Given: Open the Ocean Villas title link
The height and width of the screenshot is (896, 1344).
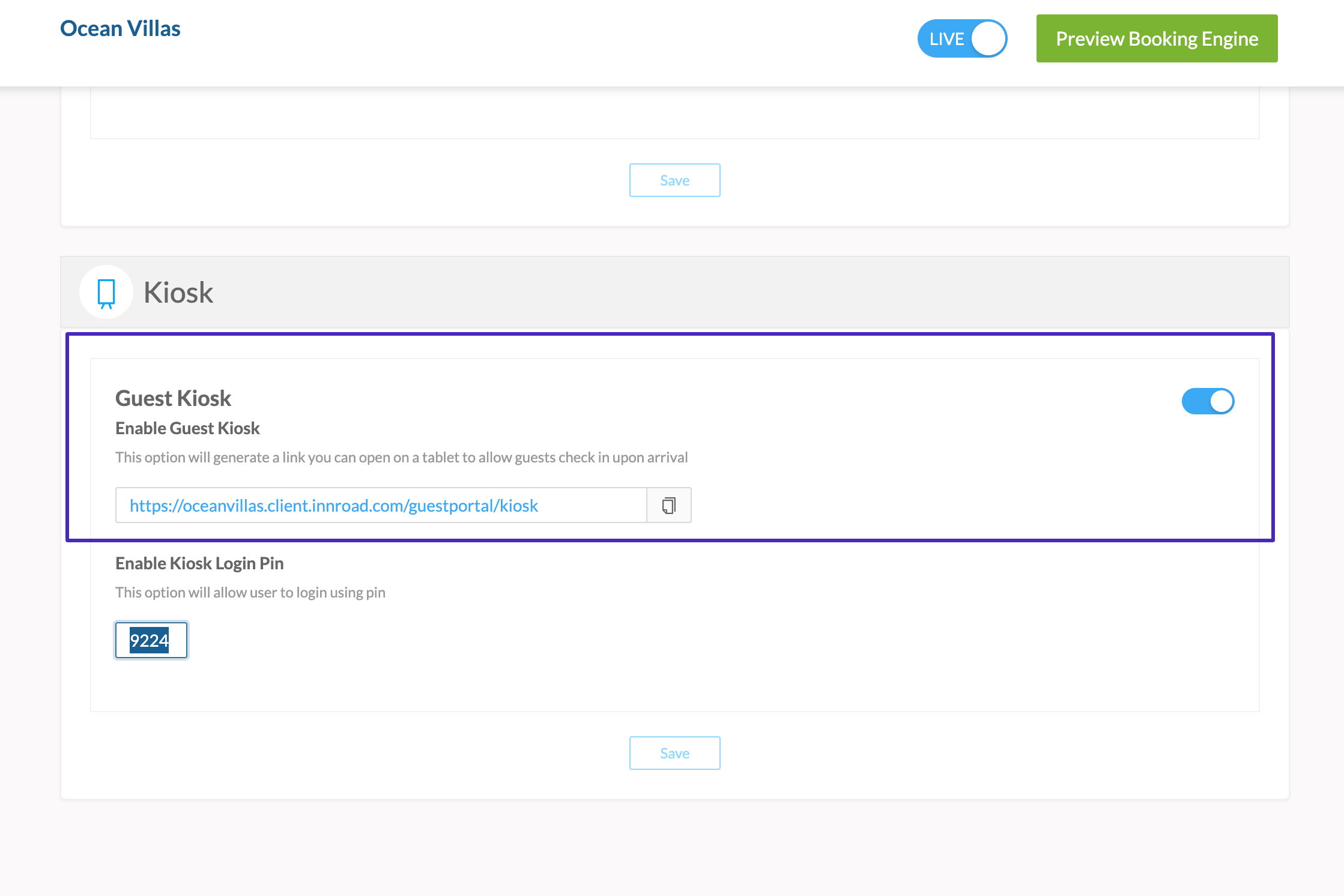Looking at the screenshot, I should pyautogui.click(x=120, y=28).
